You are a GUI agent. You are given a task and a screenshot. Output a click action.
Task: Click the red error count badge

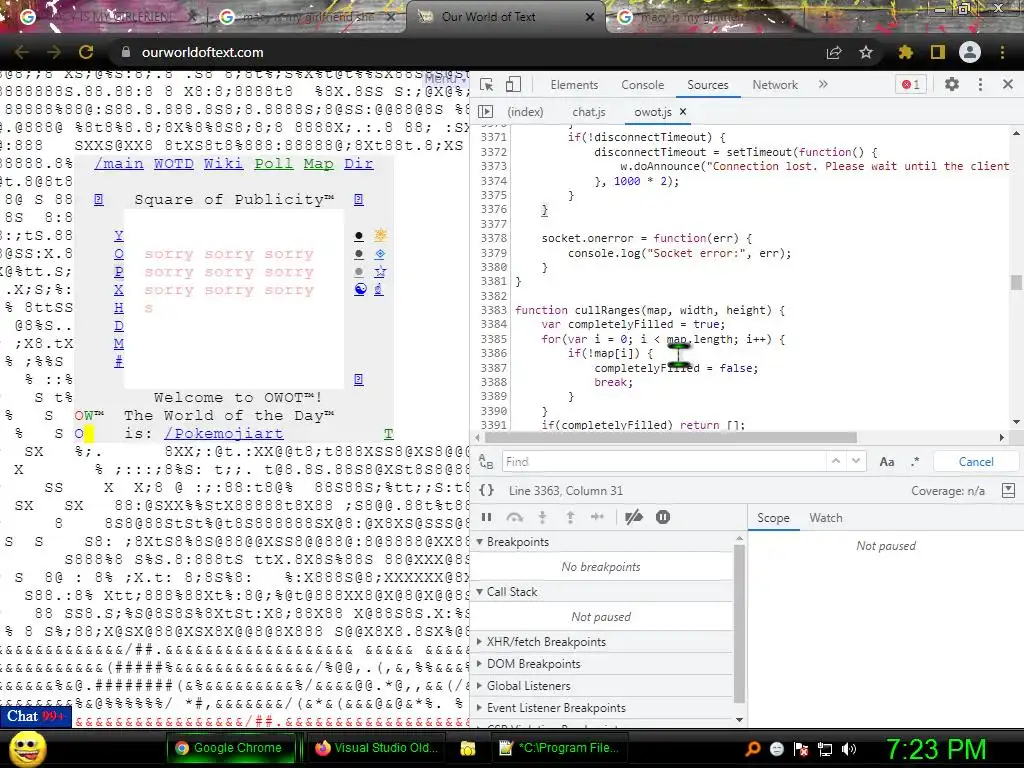(910, 84)
